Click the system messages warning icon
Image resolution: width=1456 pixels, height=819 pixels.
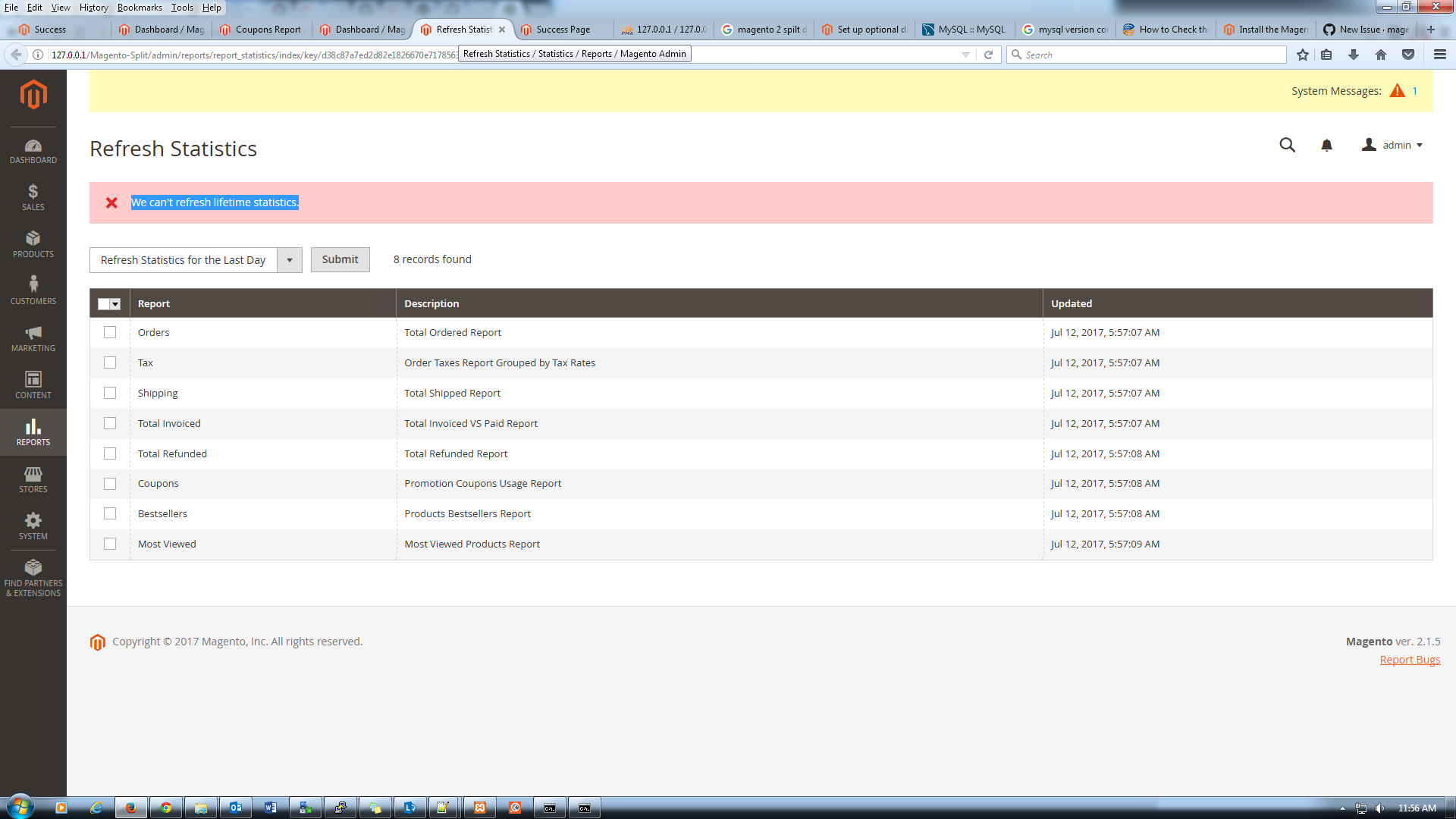1397,91
